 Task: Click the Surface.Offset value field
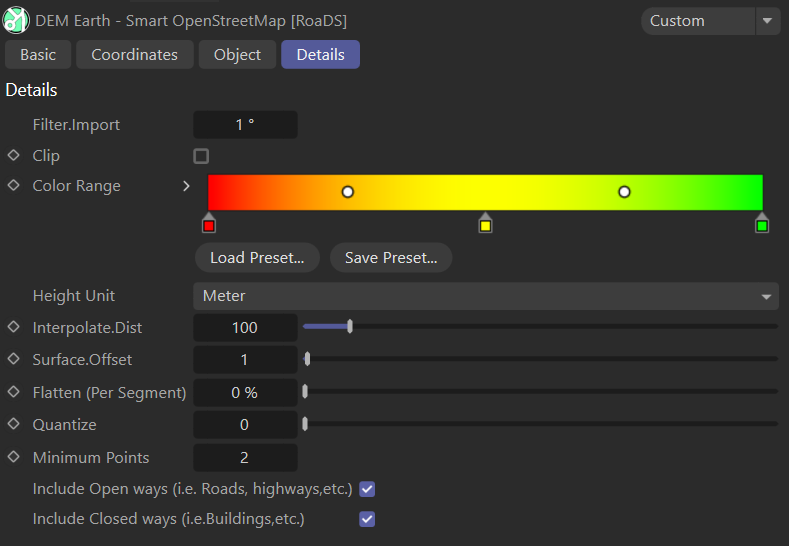point(245,359)
